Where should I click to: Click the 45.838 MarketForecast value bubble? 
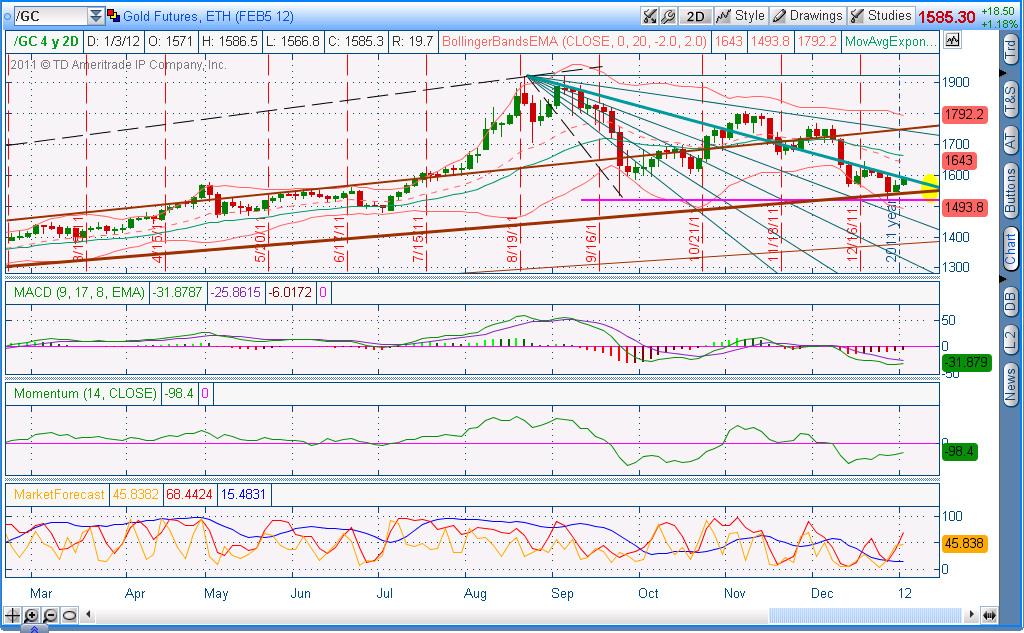964,544
